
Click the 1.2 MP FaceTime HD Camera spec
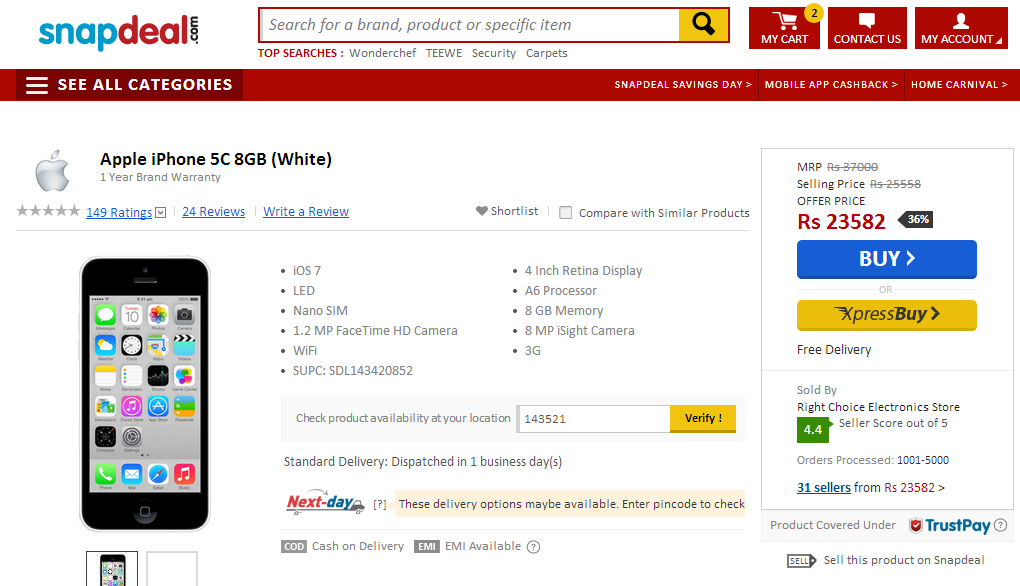point(375,330)
